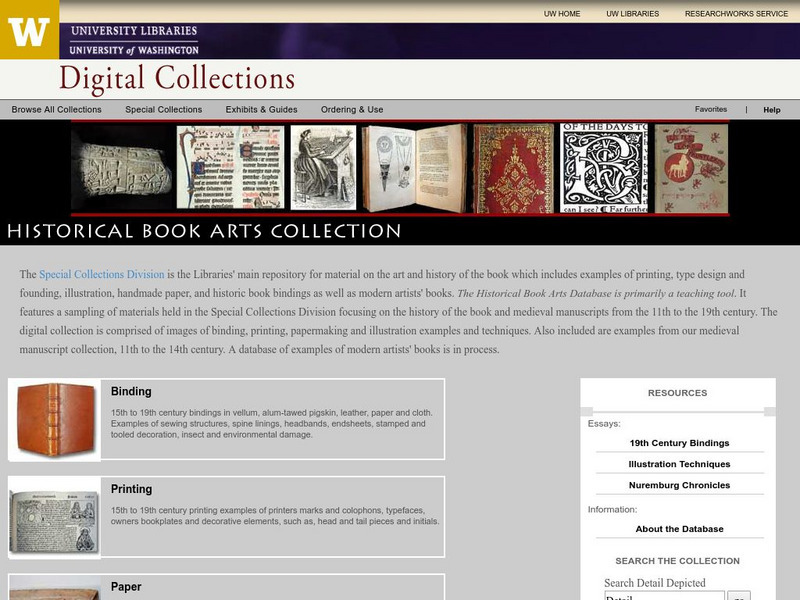Click the gold UW logo block
The width and height of the screenshot is (800, 600).
click(x=29, y=30)
